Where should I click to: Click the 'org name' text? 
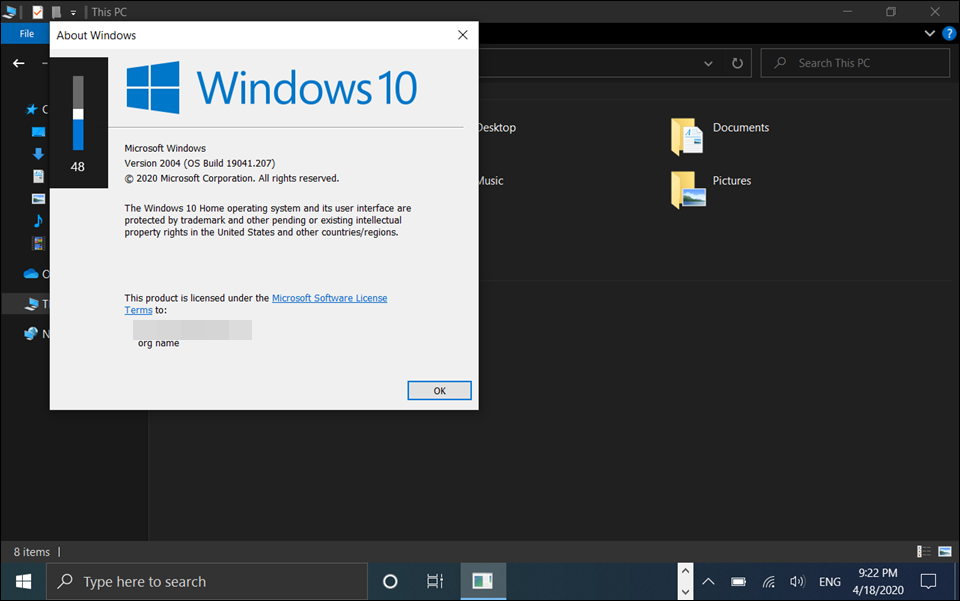pyautogui.click(x=159, y=343)
